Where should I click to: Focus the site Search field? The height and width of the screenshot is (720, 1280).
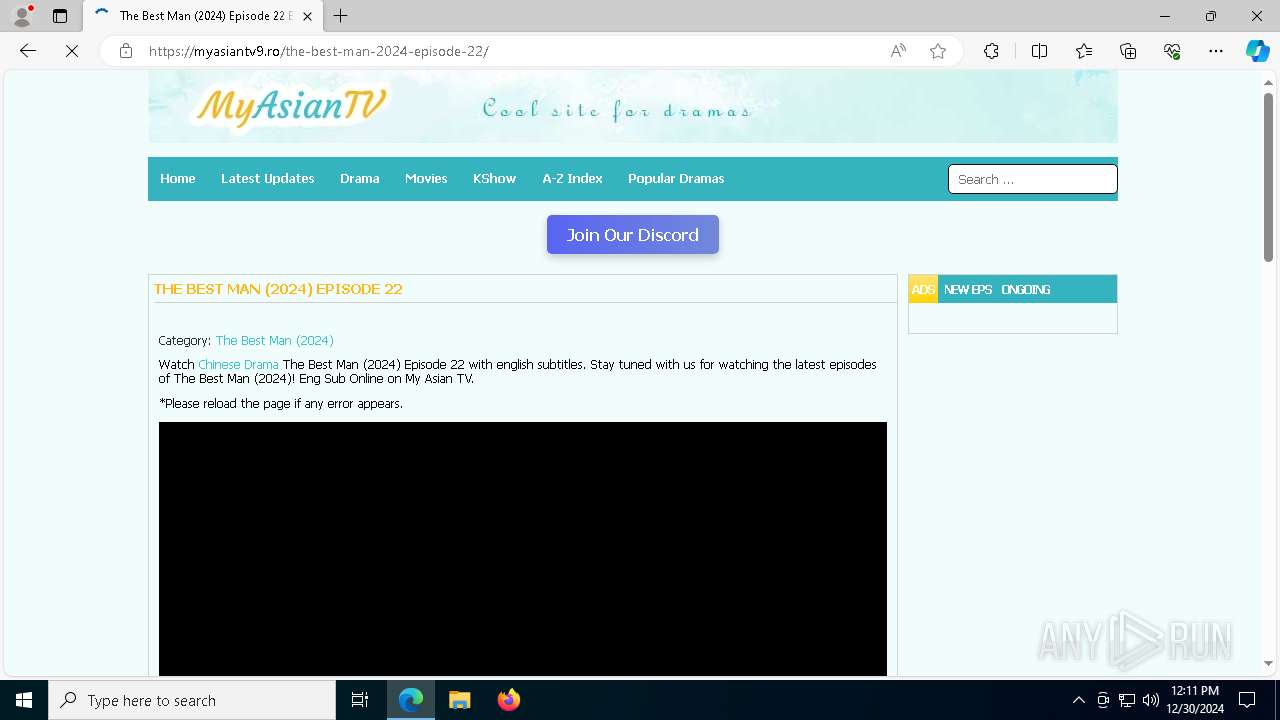1033,179
